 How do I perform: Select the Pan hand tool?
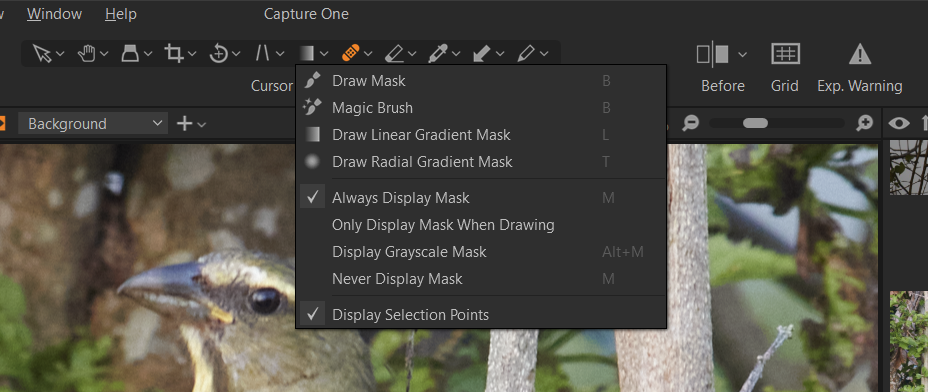tap(86, 54)
